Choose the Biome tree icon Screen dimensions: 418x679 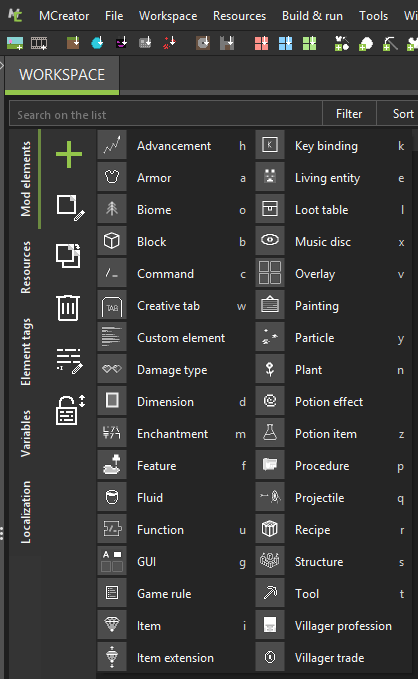coord(112,209)
